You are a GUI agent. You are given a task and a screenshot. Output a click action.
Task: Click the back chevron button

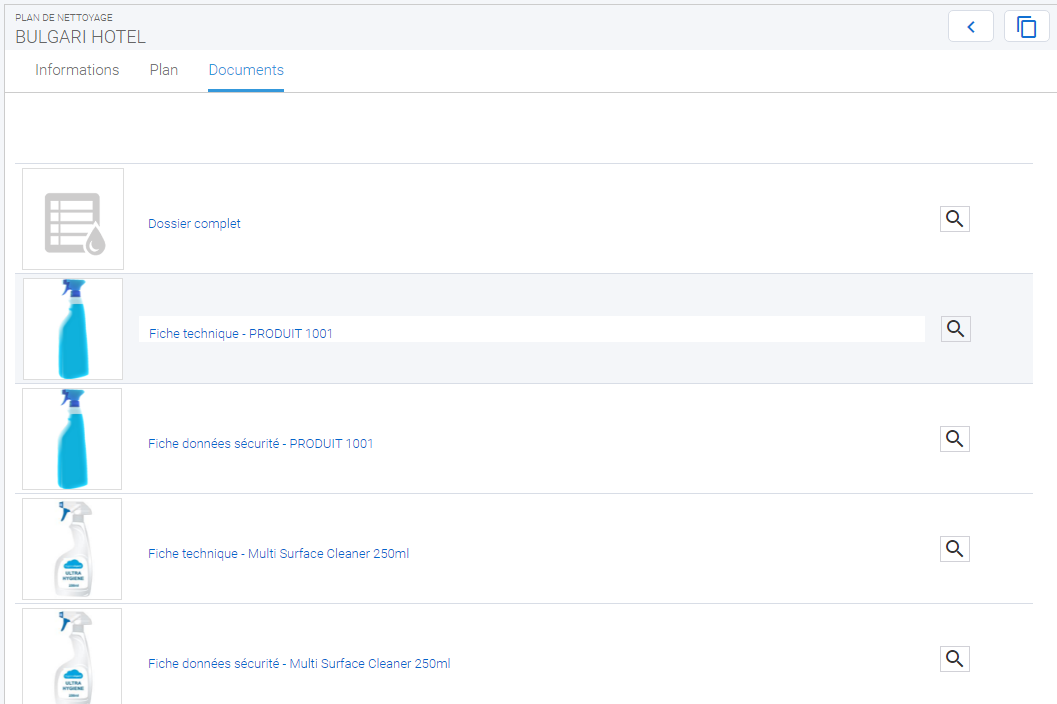[x=970, y=27]
